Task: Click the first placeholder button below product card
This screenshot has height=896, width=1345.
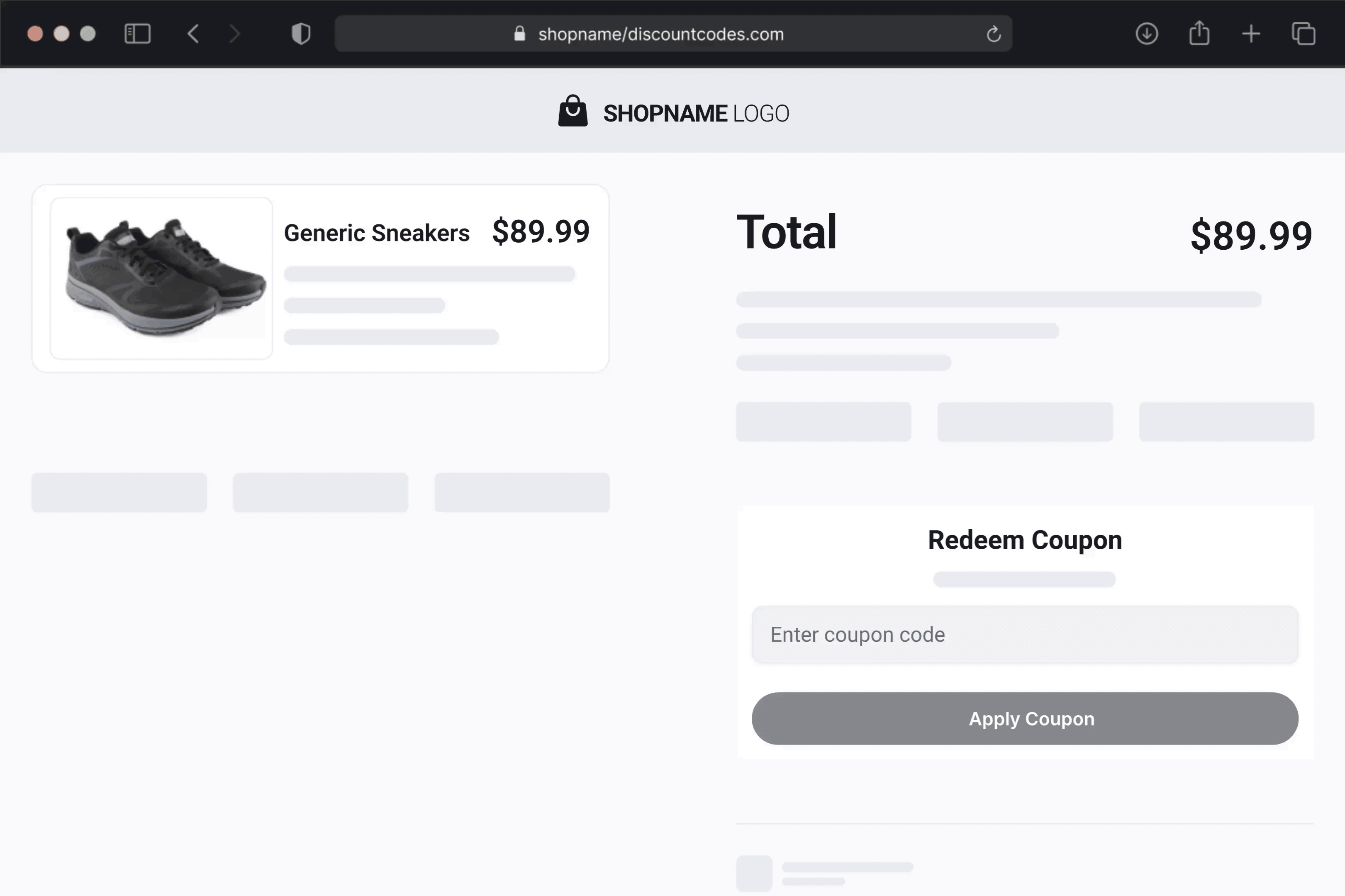Action: [x=119, y=492]
